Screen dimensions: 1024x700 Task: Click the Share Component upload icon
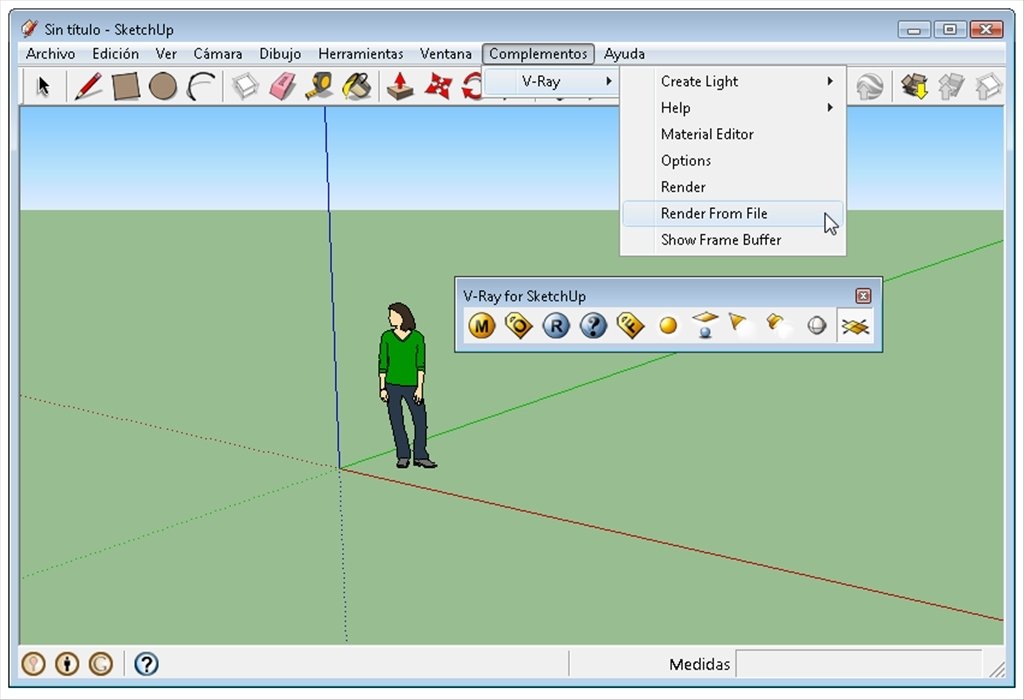[x=989, y=86]
